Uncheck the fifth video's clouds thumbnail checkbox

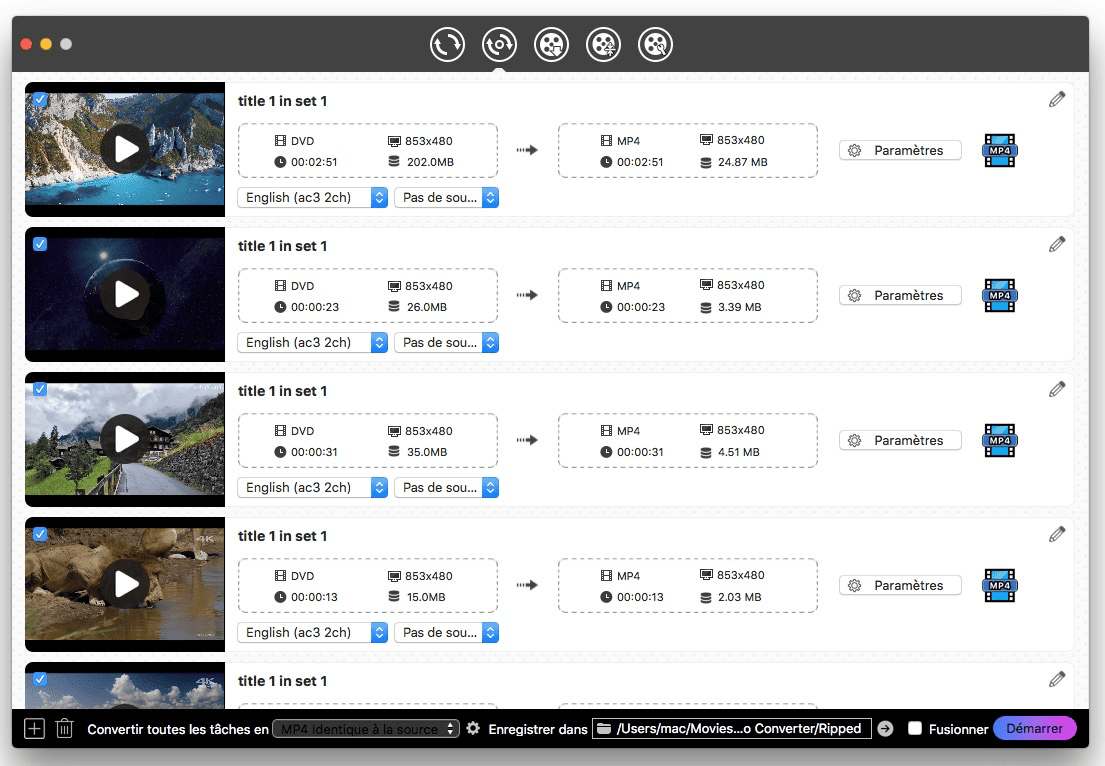point(40,679)
